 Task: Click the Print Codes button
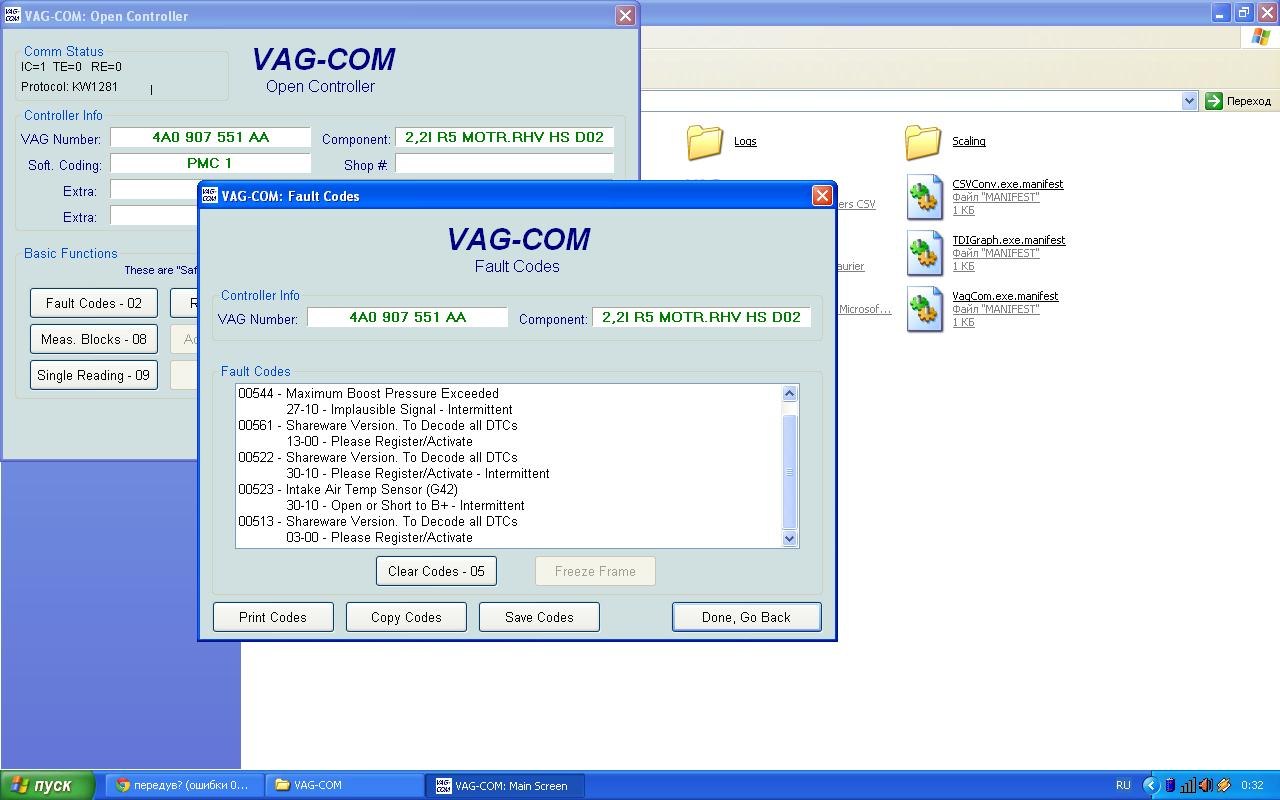[x=273, y=617]
